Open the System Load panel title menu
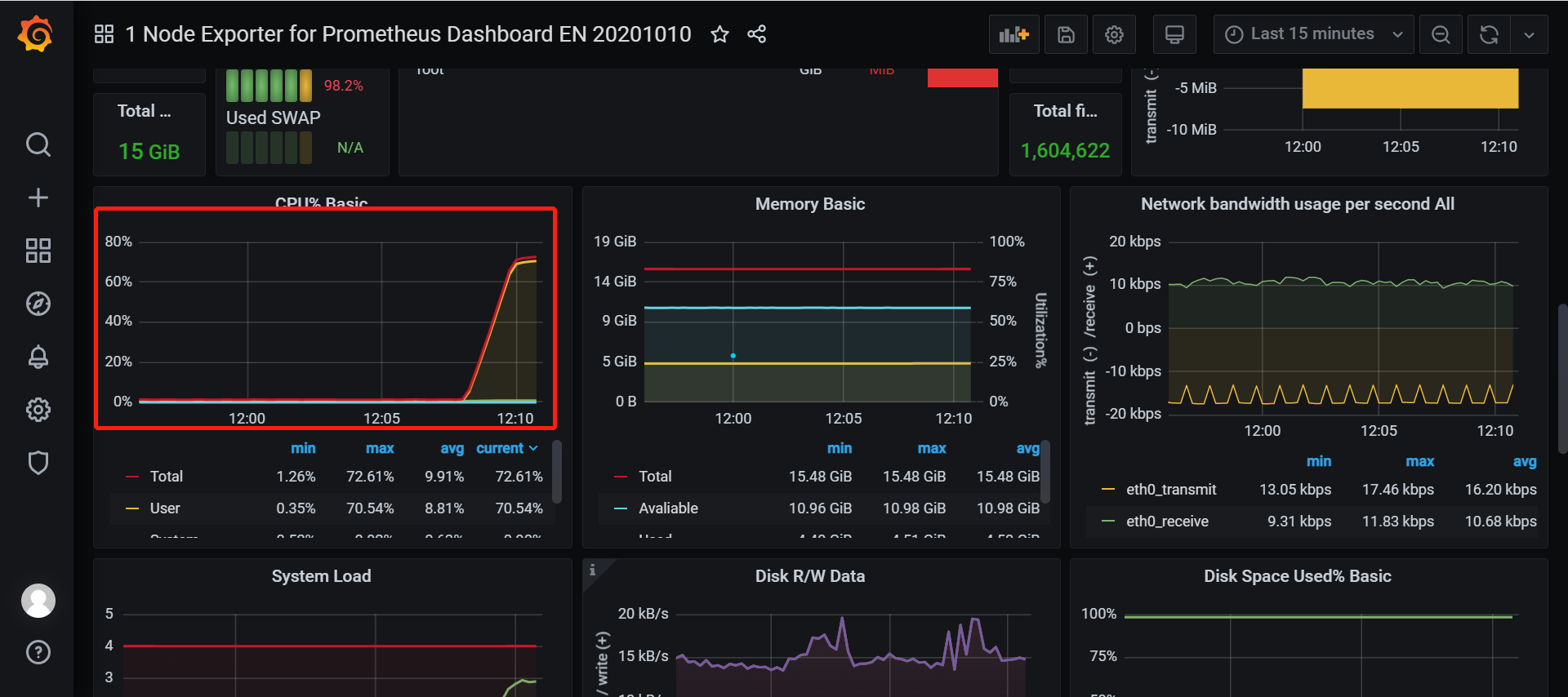Viewport: 1568px width, 697px height. (321, 576)
